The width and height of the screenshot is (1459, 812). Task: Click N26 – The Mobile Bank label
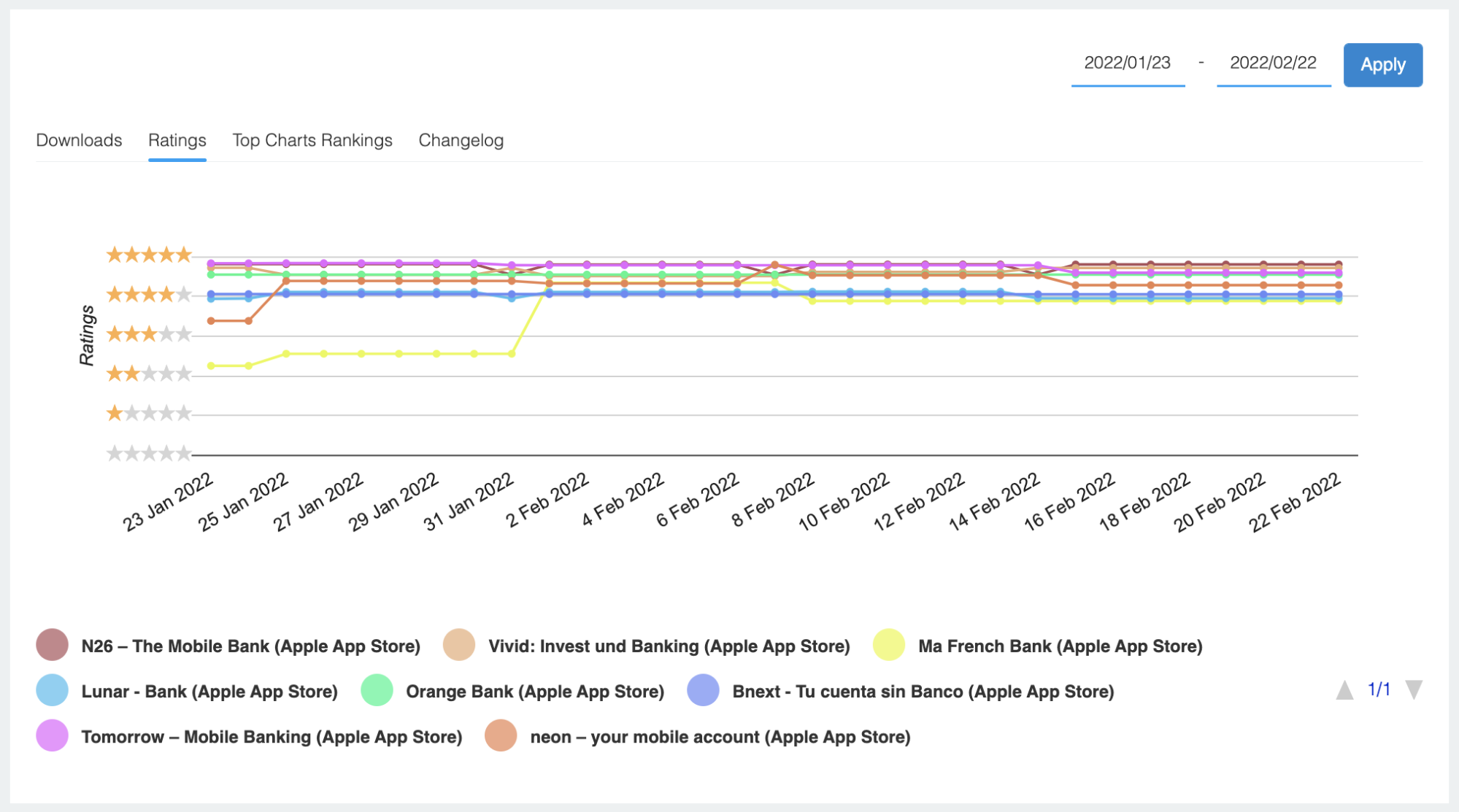(x=250, y=646)
